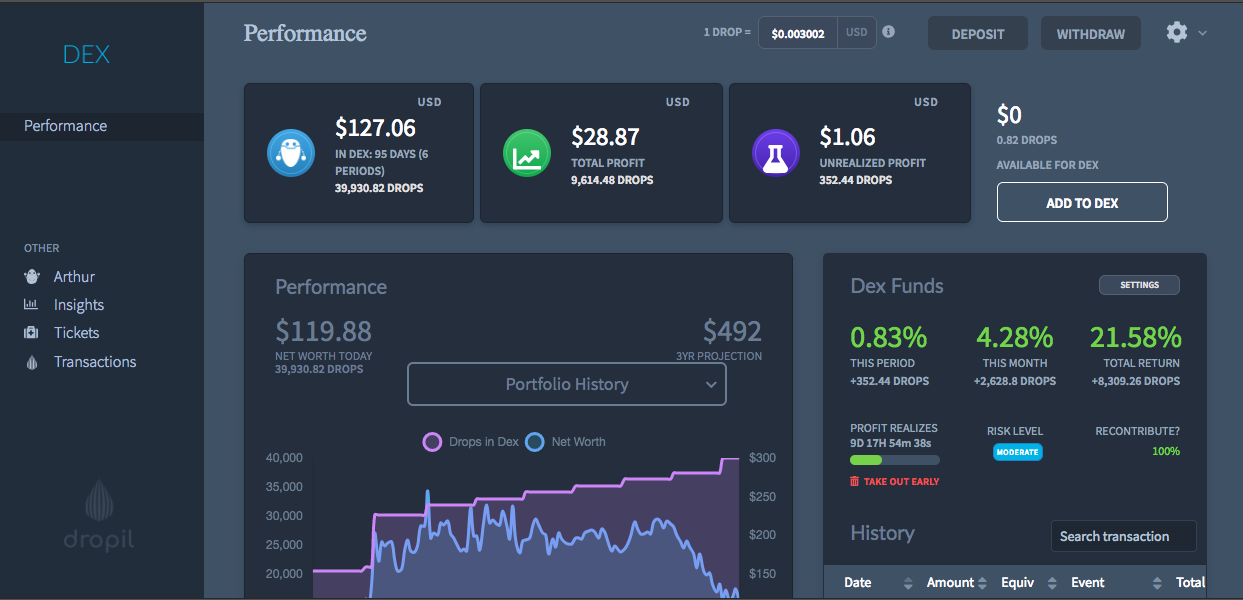
Task: Click the Insights bar chart icon
Action: pos(31,305)
